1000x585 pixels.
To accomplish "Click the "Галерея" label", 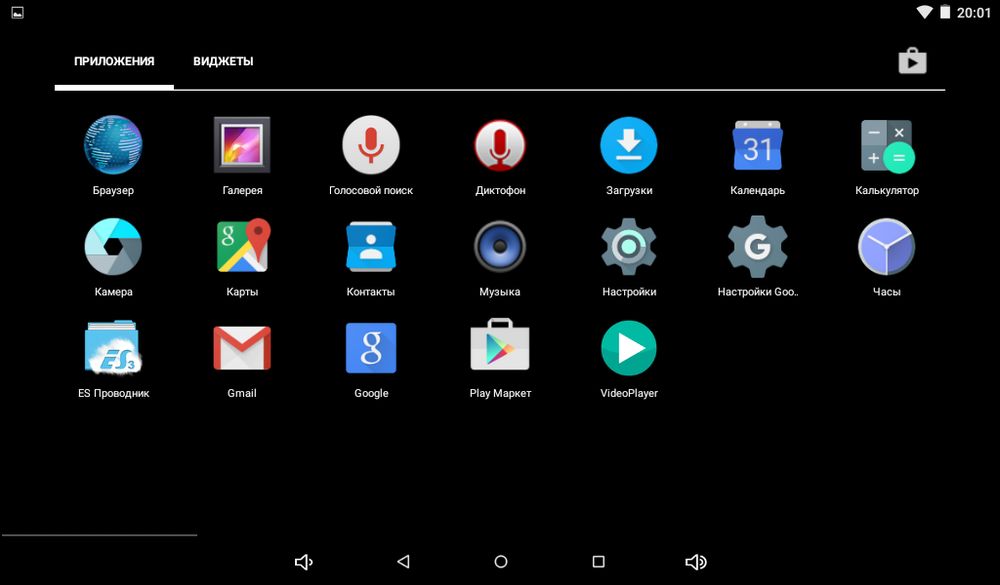I will tap(242, 190).
